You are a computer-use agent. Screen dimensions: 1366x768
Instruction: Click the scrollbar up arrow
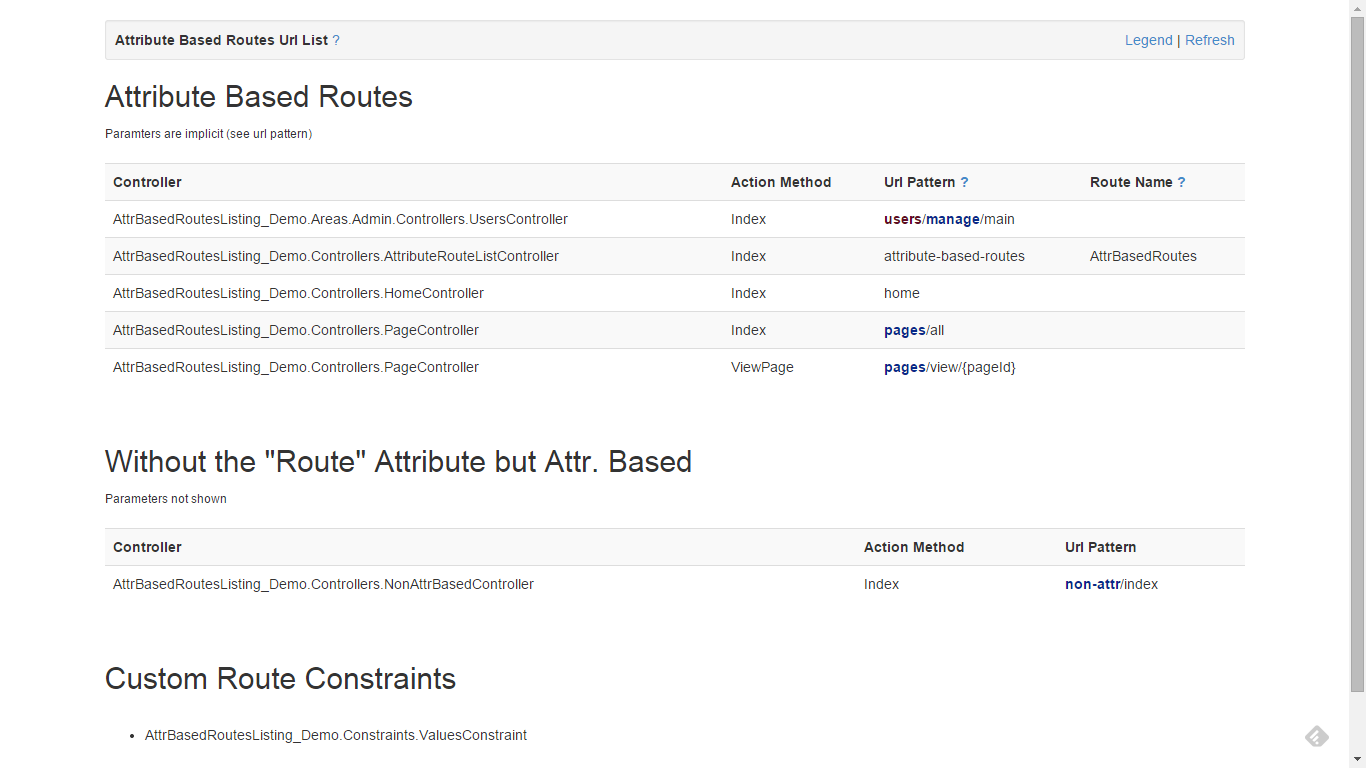point(1357,8)
